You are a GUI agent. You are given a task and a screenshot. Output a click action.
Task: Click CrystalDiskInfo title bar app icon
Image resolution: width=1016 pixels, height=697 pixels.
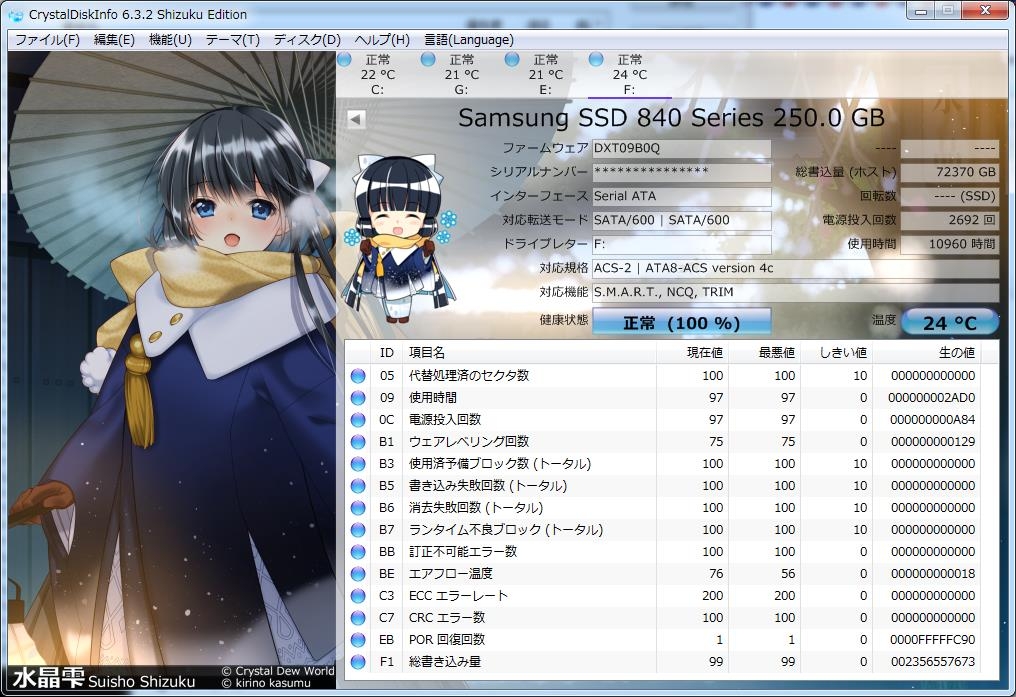16,14
